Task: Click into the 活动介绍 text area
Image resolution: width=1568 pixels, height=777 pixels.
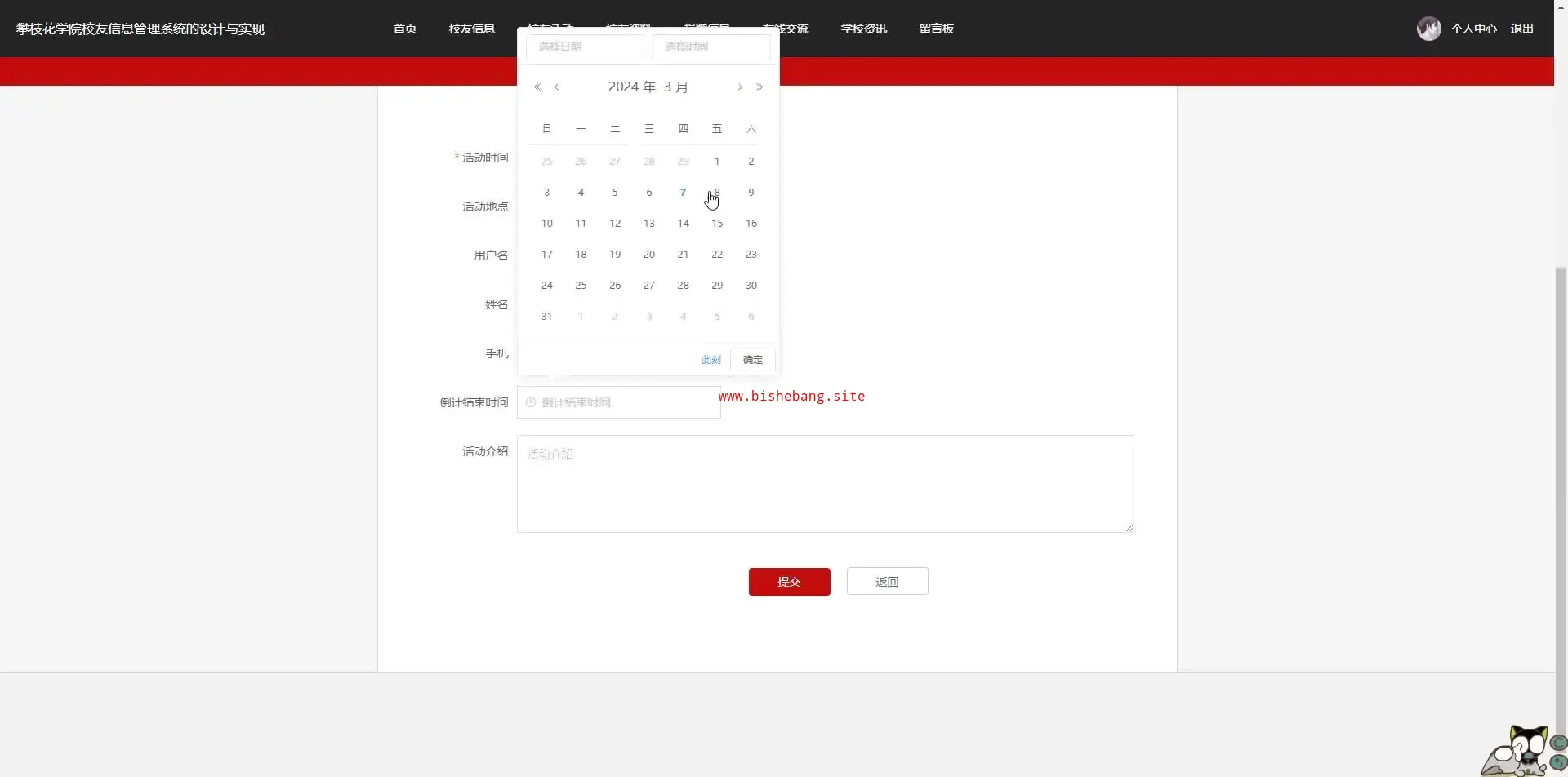Action: [x=826, y=484]
